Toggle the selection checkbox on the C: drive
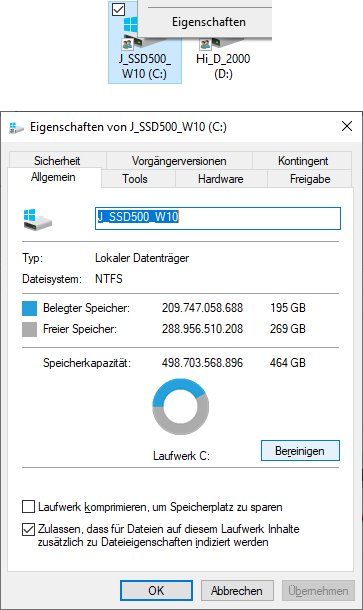 tap(118, 9)
